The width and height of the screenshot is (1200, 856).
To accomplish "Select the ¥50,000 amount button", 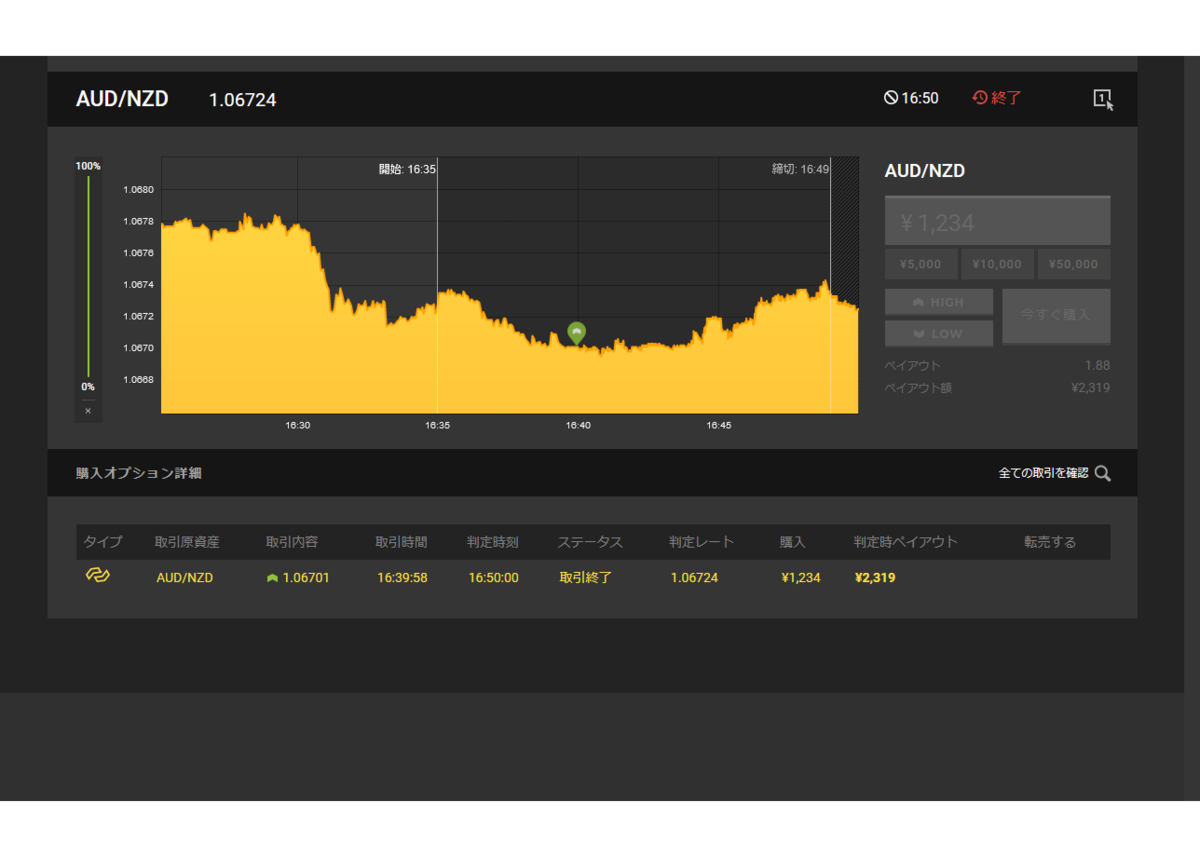I will pos(1074,264).
